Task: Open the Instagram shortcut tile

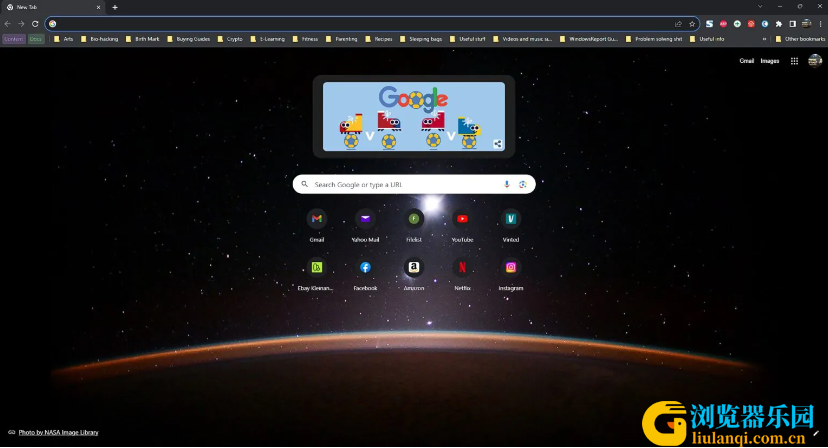Action: click(x=511, y=274)
